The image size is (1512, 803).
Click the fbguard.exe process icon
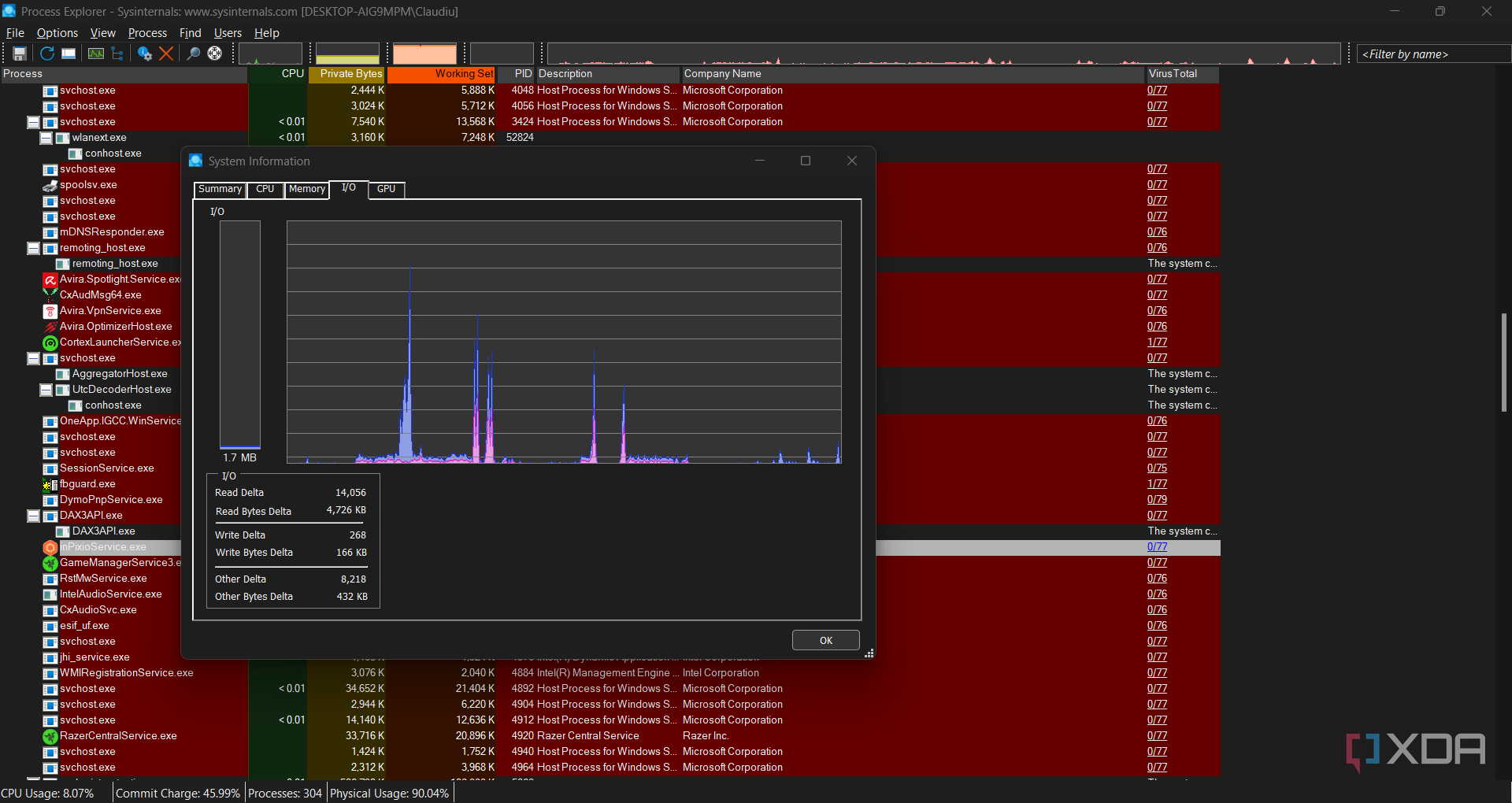click(50, 484)
